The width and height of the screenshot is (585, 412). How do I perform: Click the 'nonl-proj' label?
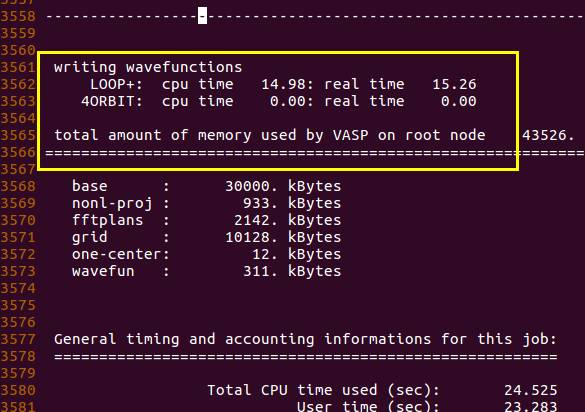click(x=112, y=203)
